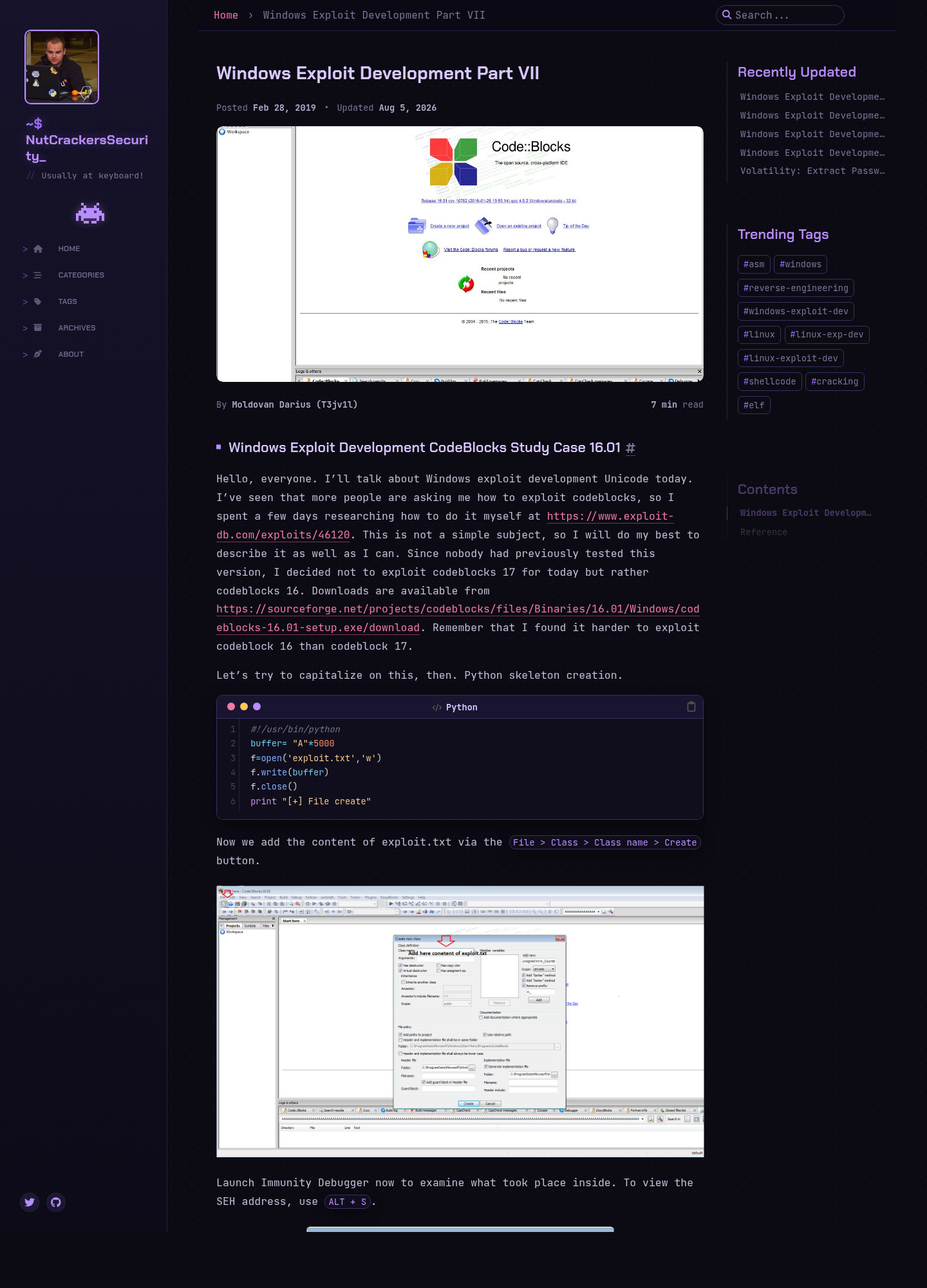The image size is (927, 1288).
Task: Select the #elf tag
Action: [754, 405]
